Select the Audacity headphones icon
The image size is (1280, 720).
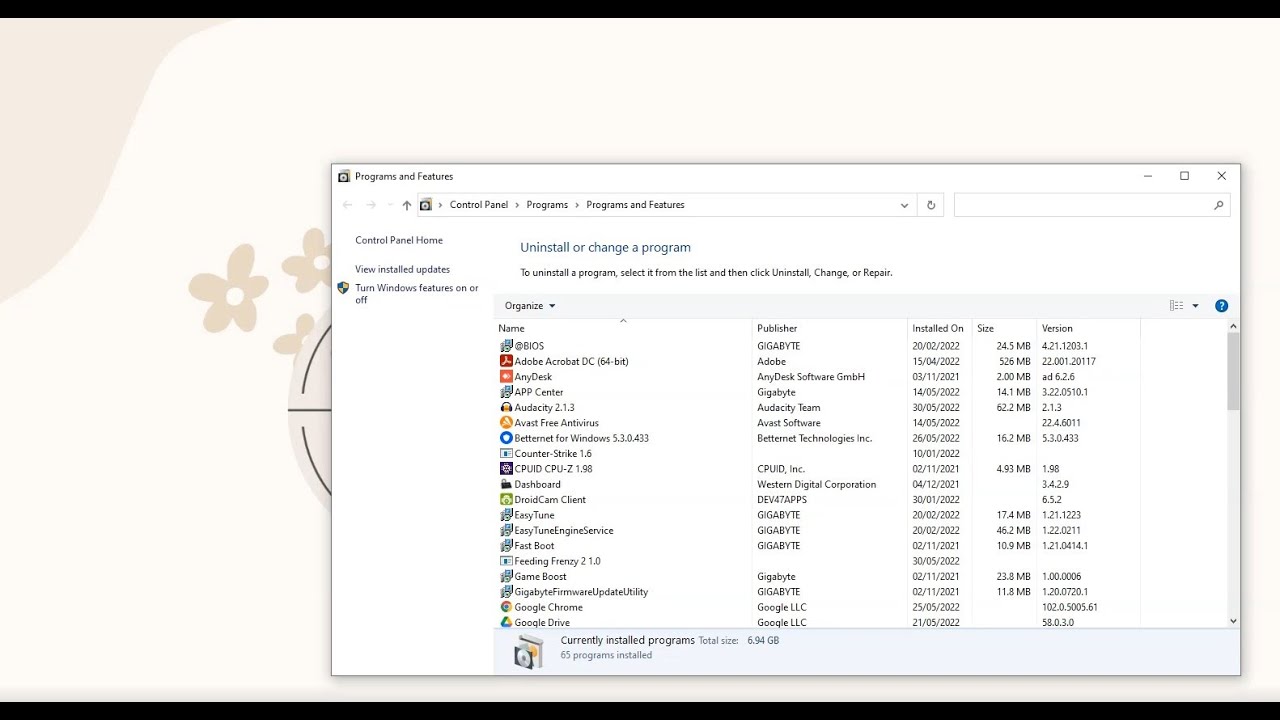click(506, 407)
